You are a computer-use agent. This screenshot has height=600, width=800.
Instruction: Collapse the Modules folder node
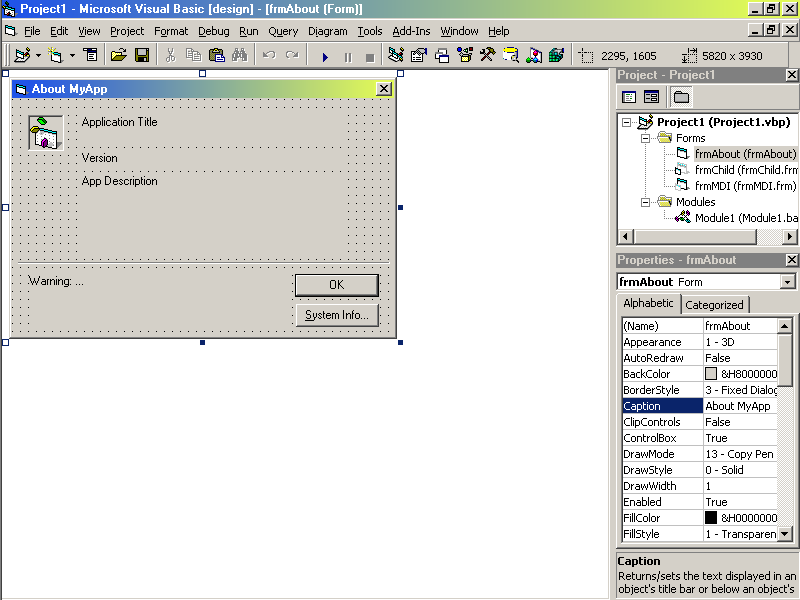coord(645,202)
